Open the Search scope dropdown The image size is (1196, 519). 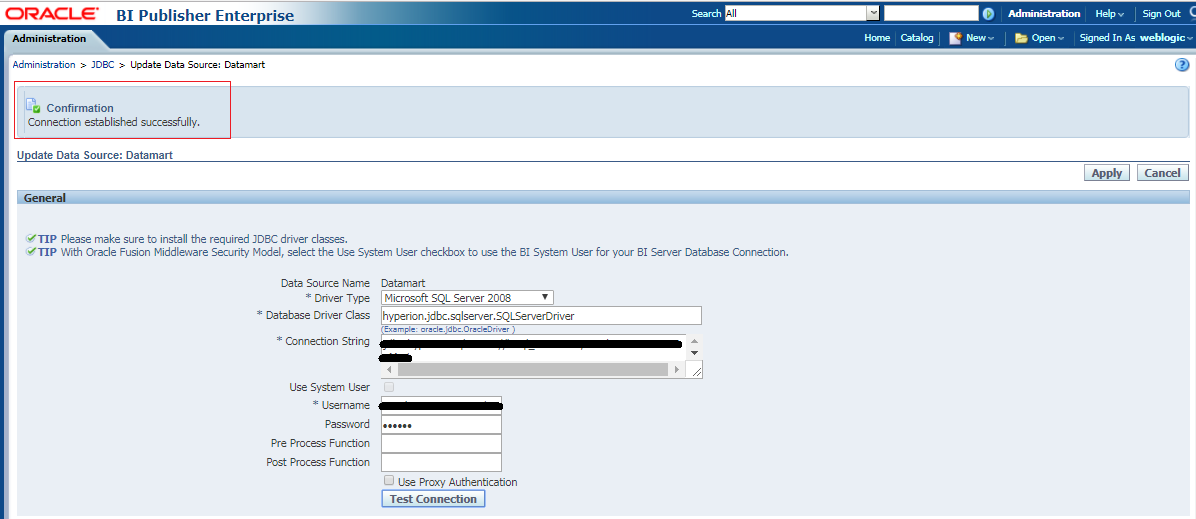(802, 13)
